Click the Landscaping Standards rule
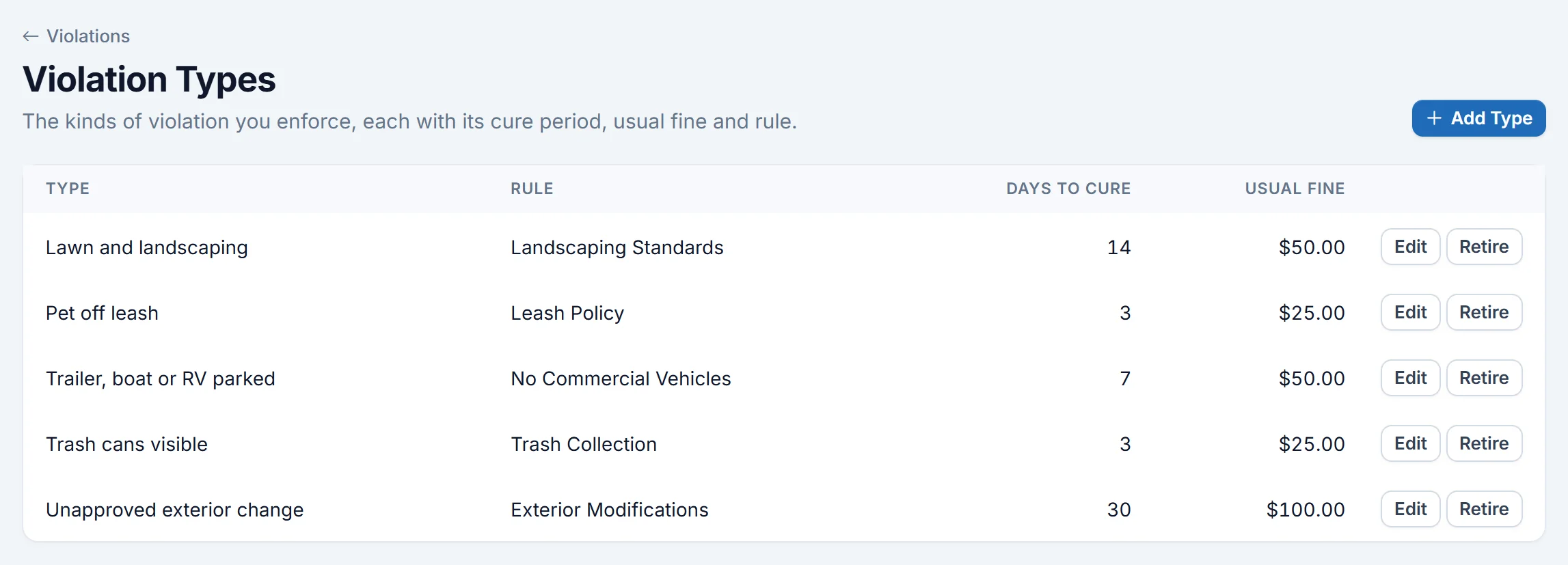The image size is (1568, 565). 617,247
